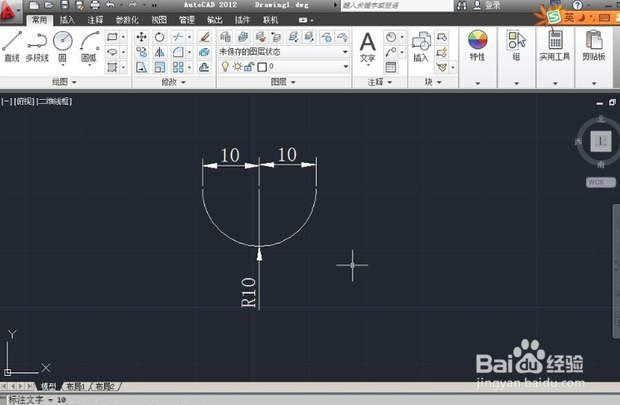Open the 布局1 layout tab
The image size is (620, 405).
pyautogui.click(x=76, y=386)
